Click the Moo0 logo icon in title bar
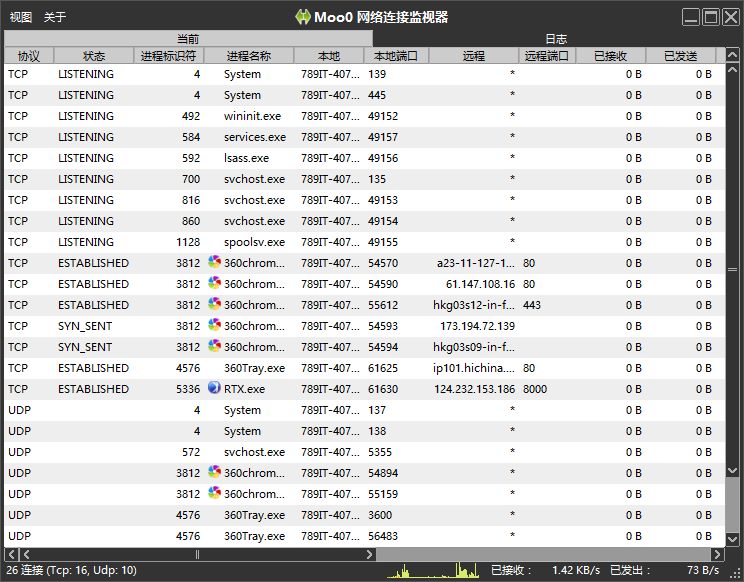The height and width of the screenshot is (582, 744). click(302, 17)
